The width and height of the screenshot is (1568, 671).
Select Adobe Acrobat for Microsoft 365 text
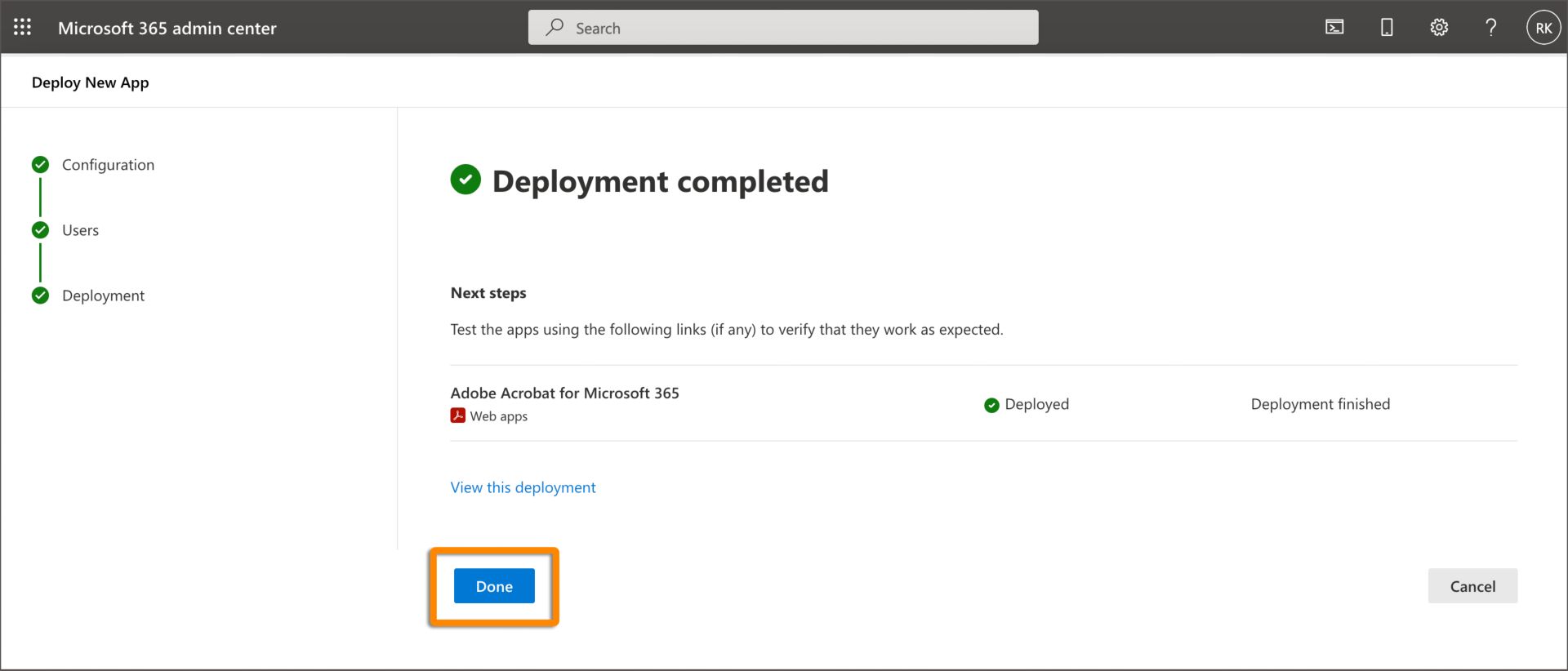pos(564,393)
